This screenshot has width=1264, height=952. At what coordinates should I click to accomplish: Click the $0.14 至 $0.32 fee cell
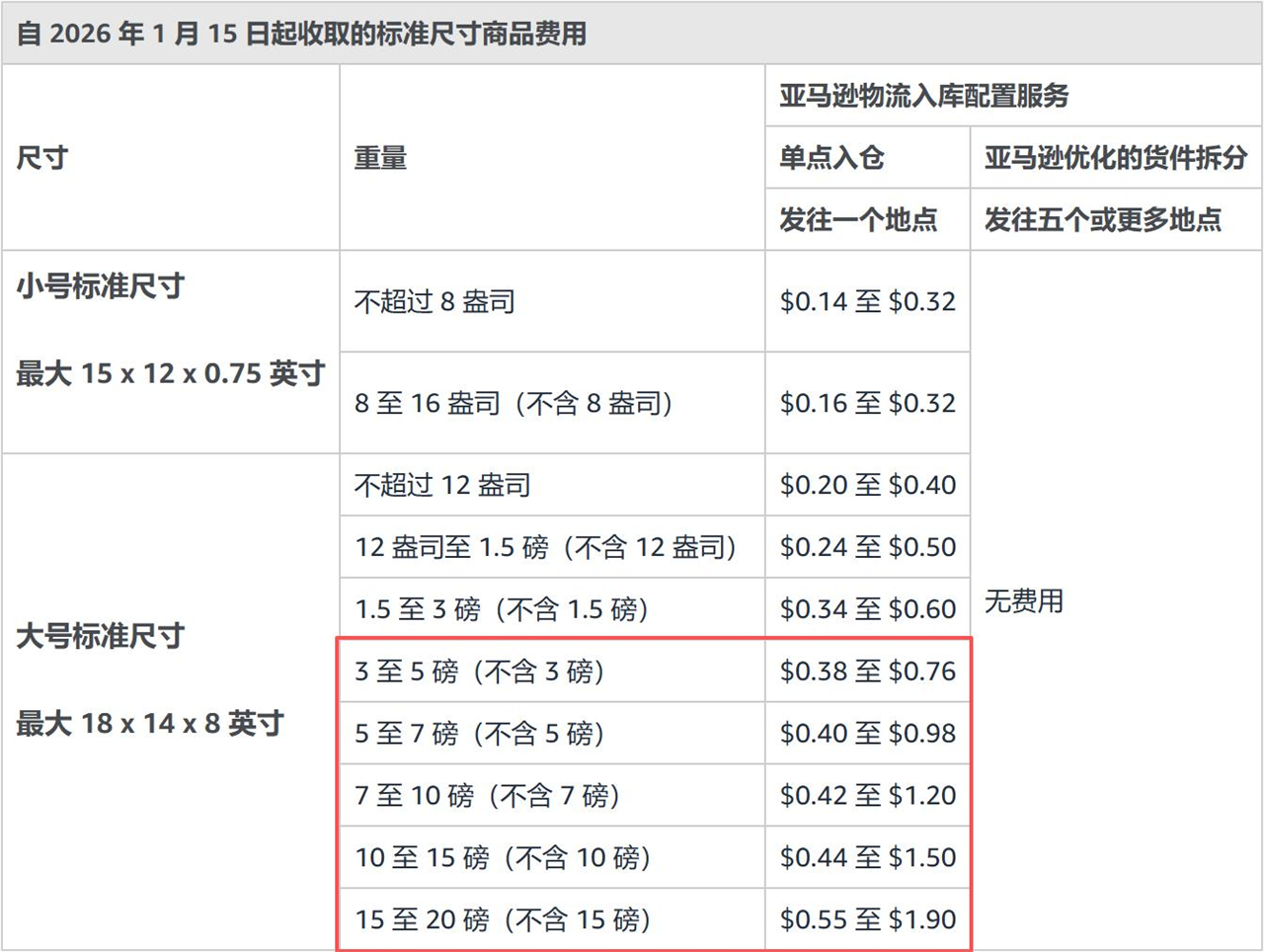[x=867, y=301]
